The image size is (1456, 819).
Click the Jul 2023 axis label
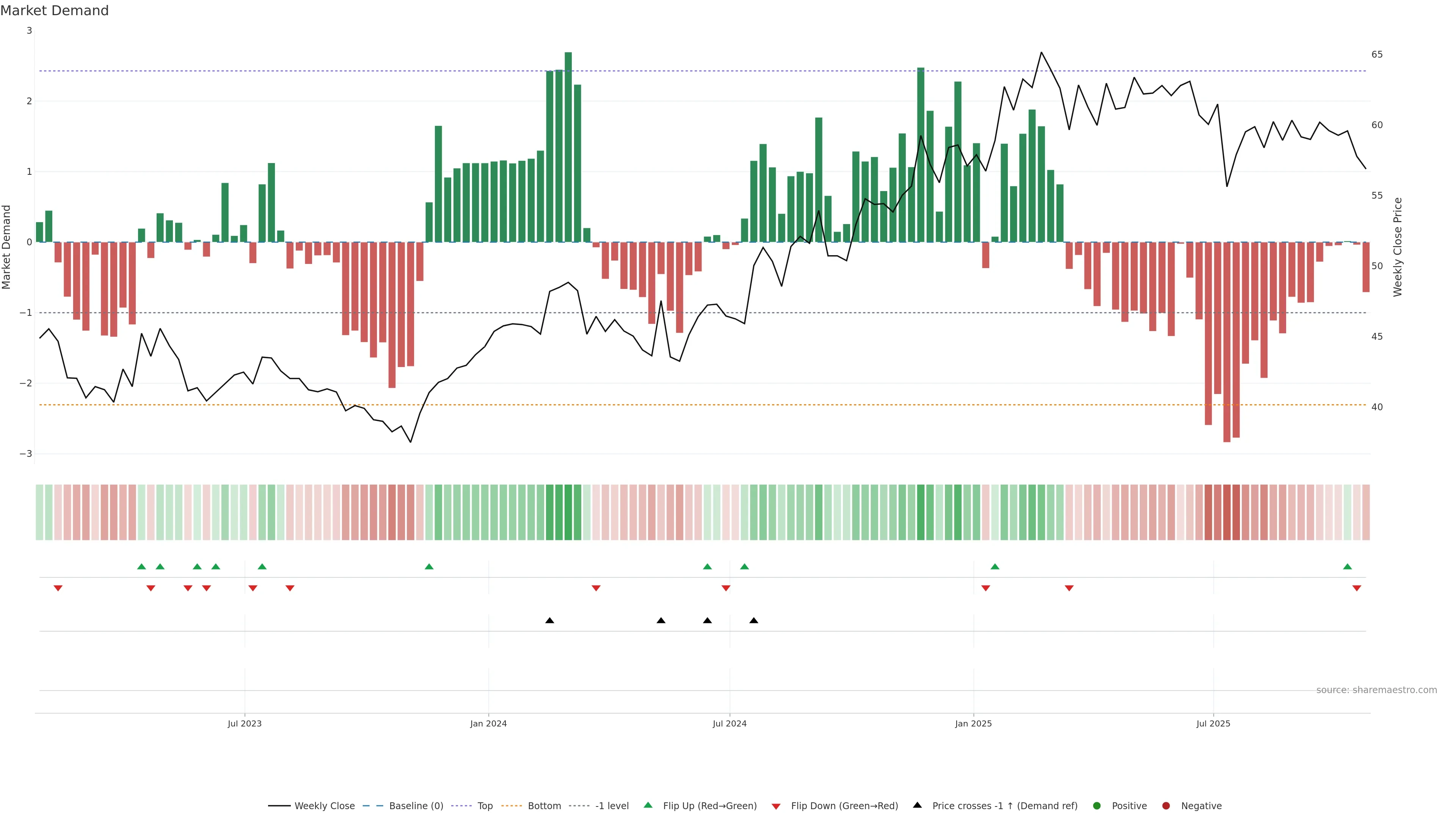click(x=245, y=724)
